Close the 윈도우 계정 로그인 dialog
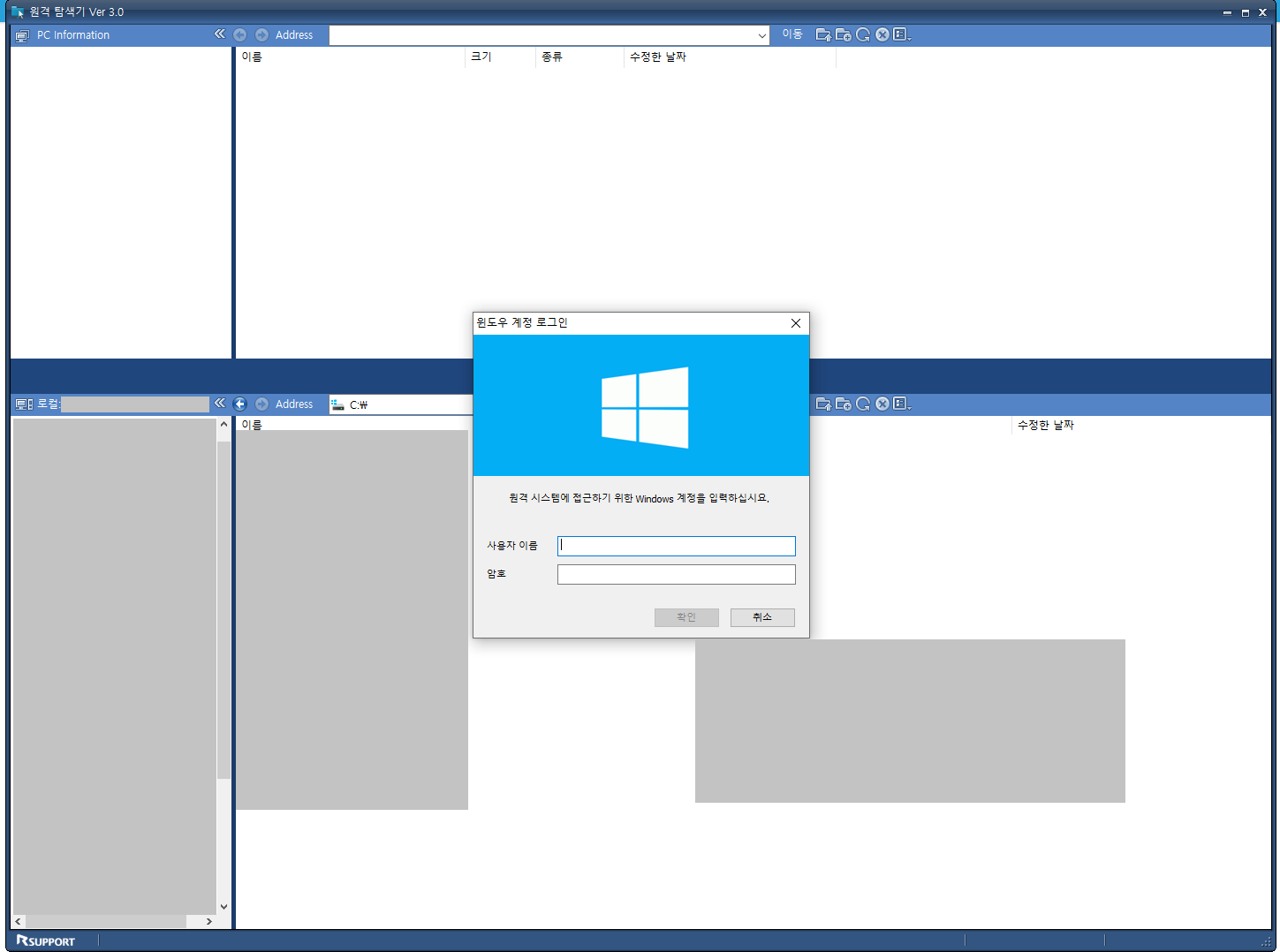This screenshot has width=1280, height=952. 795,323
